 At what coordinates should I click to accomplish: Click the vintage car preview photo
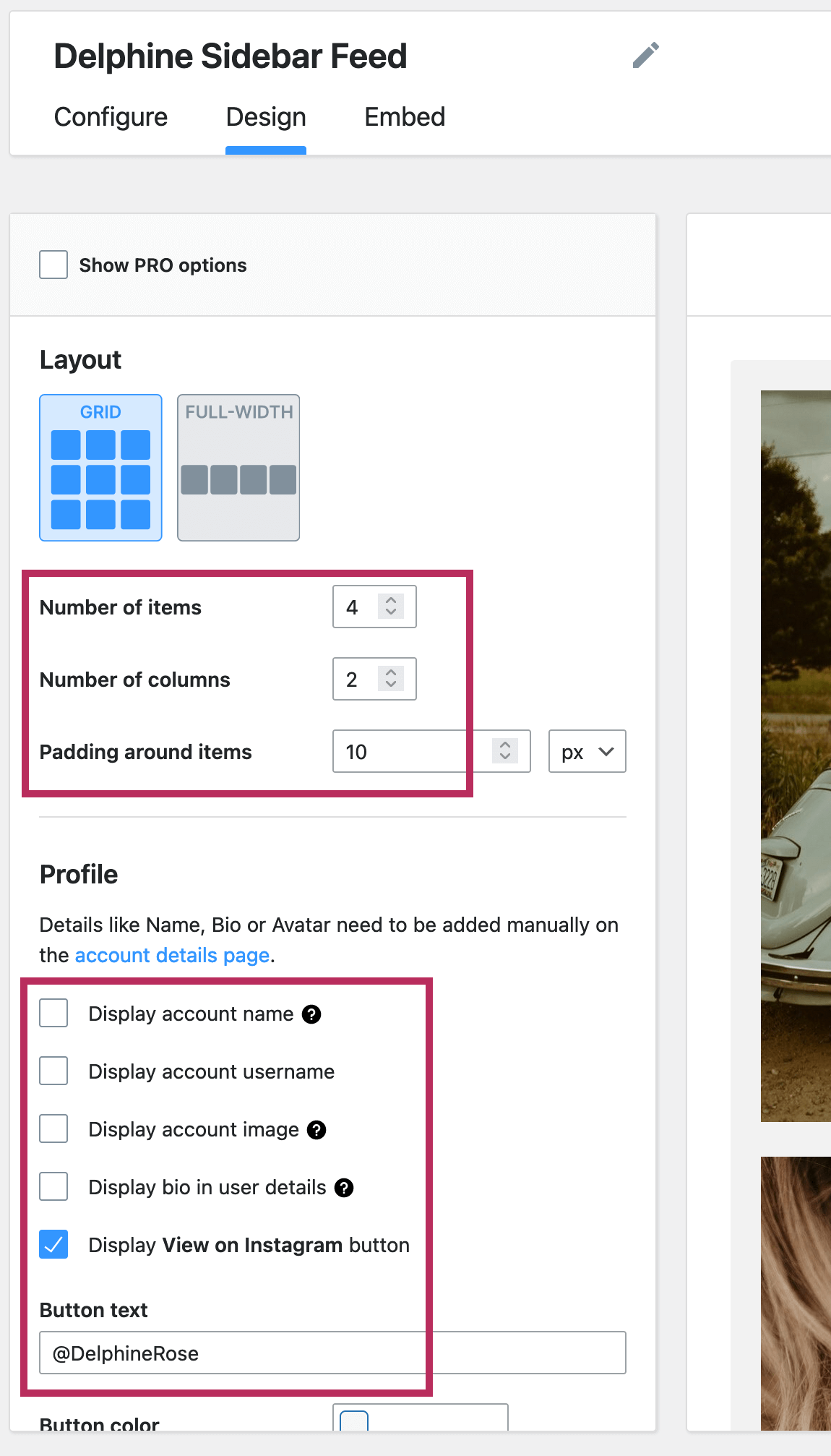click(796, 755)
